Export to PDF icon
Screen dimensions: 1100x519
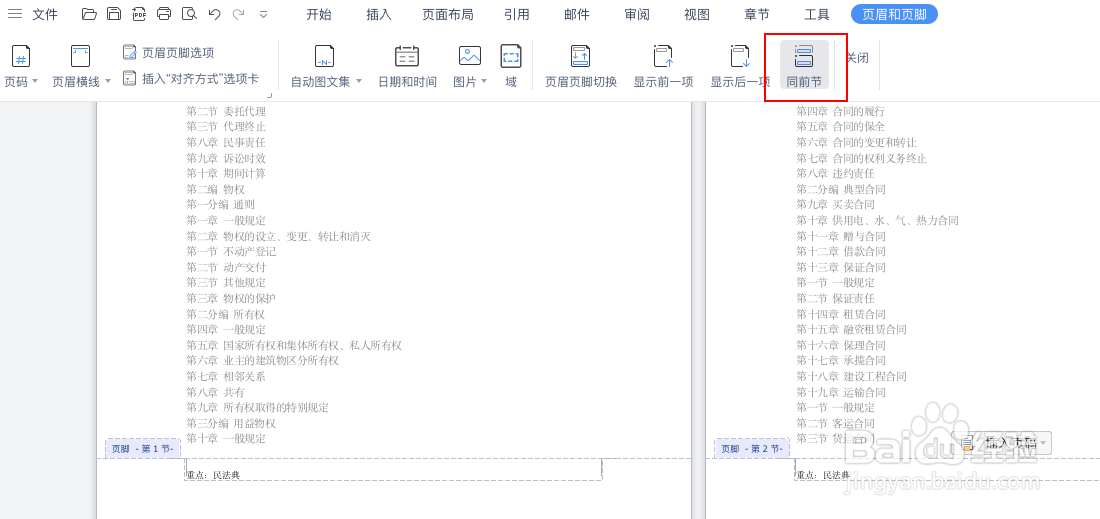pyautogui.click(x=139, y=13)
